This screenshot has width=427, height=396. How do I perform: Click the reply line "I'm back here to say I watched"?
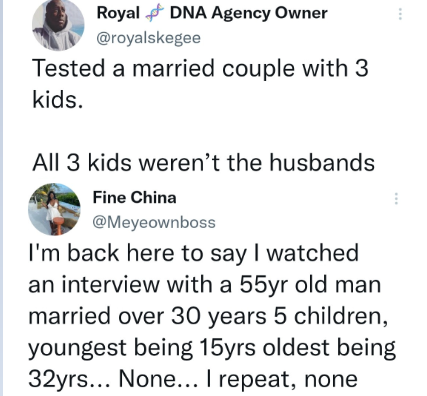[193, 253]
